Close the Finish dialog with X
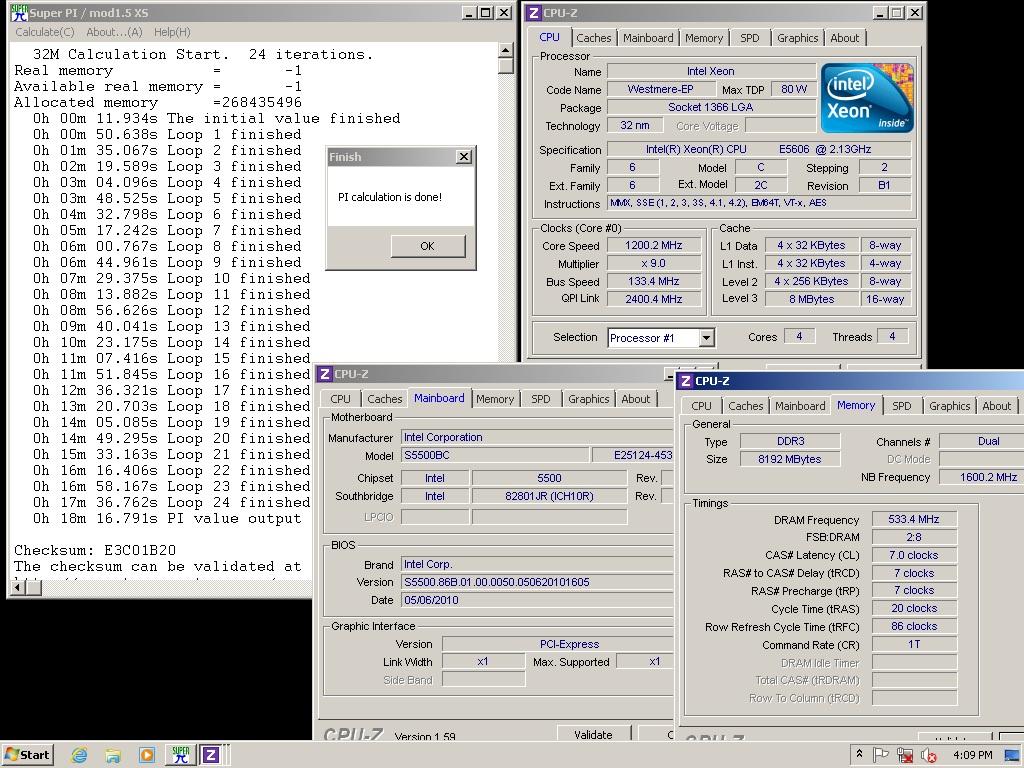 pos(464,157)
